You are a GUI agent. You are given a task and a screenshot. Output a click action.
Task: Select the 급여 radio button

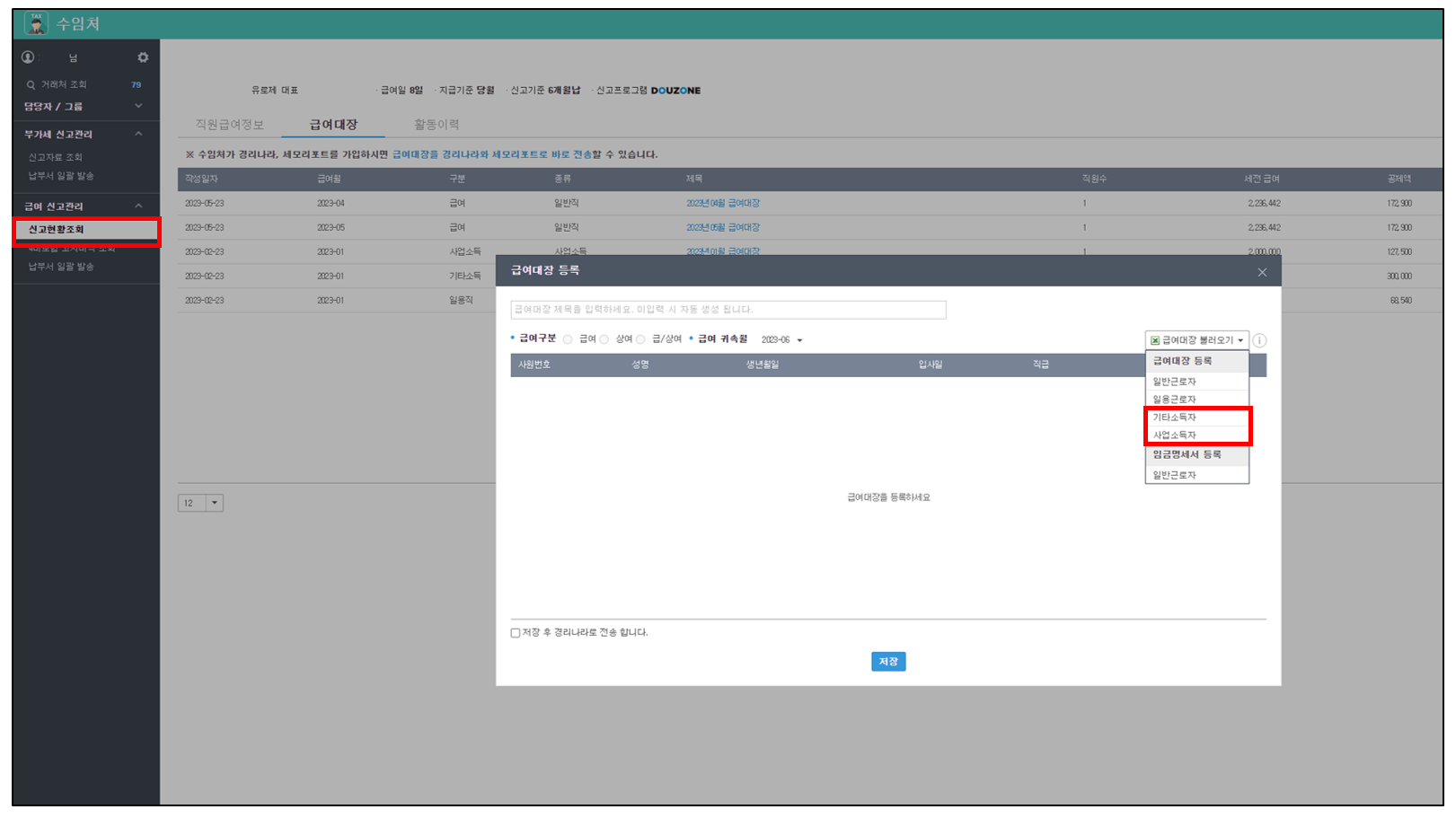(x=568, y=339)
